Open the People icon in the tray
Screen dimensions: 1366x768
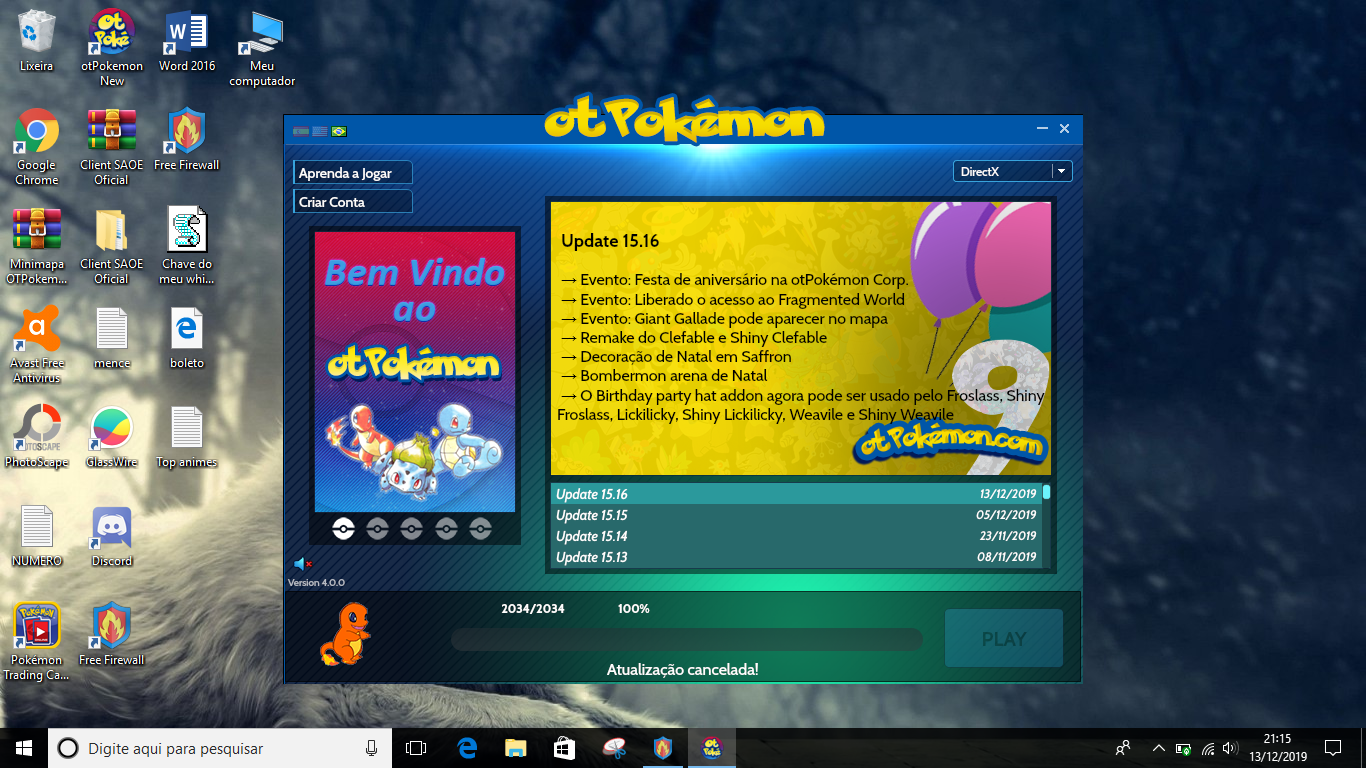pos(1123,748)
